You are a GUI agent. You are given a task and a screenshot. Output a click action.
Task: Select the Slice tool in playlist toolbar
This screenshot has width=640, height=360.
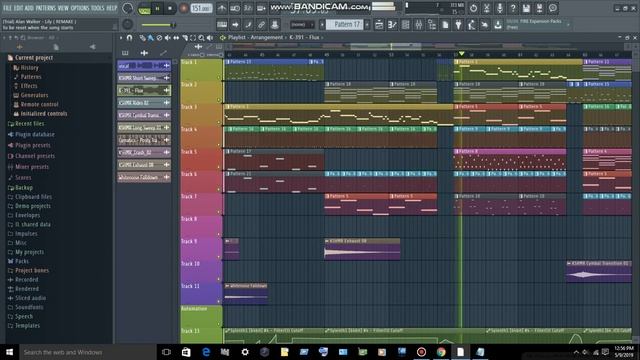[x=184, y=38]
